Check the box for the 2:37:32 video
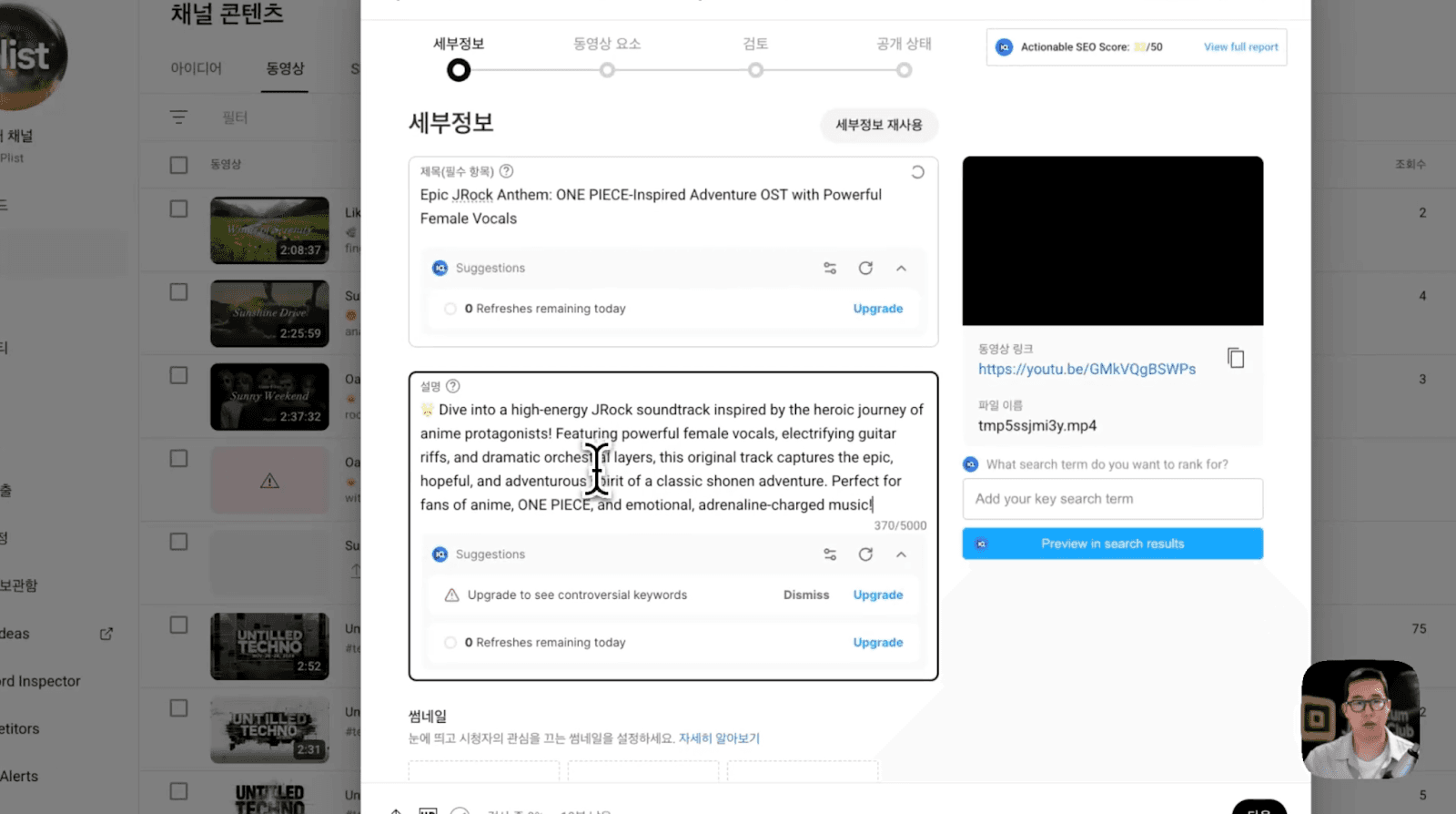This screenshot has width=1456, height=814. click(178, 376)
